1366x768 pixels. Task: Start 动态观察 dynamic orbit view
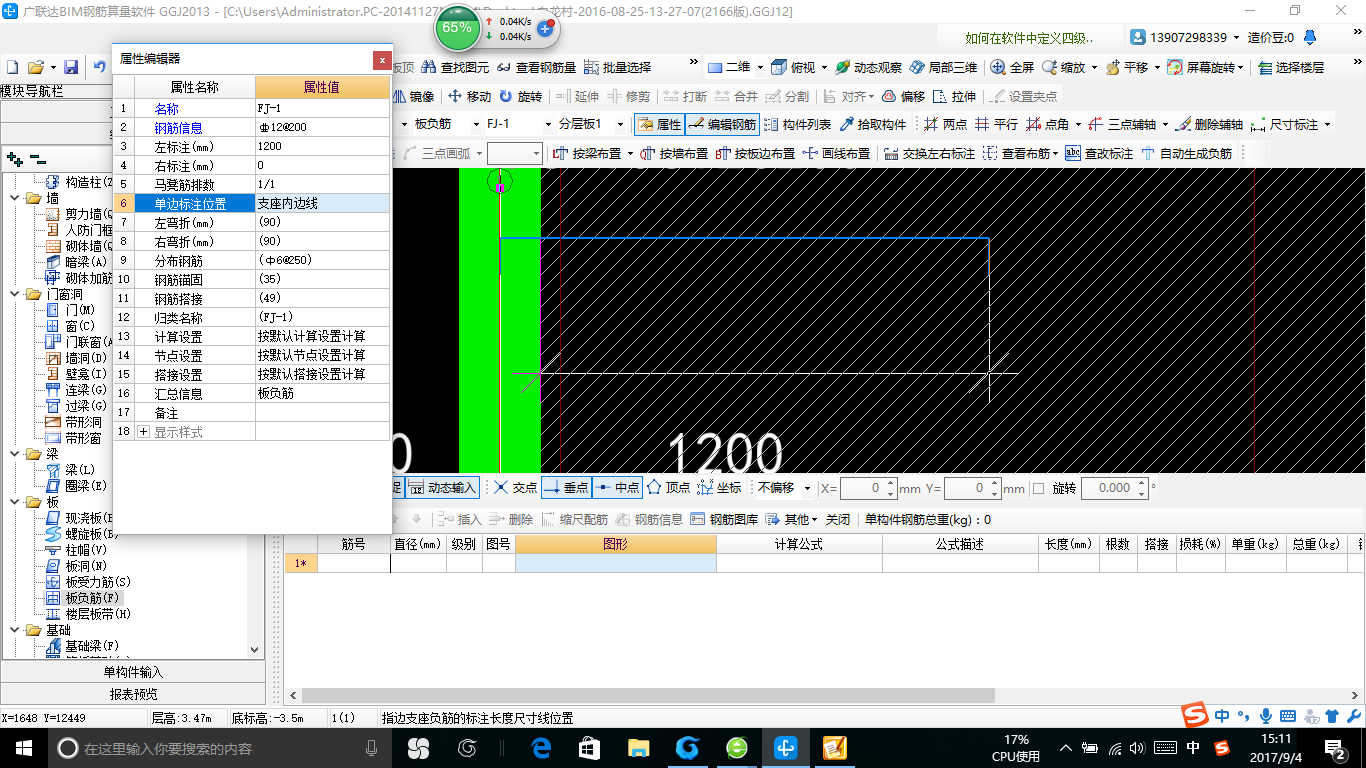point(869,67)
